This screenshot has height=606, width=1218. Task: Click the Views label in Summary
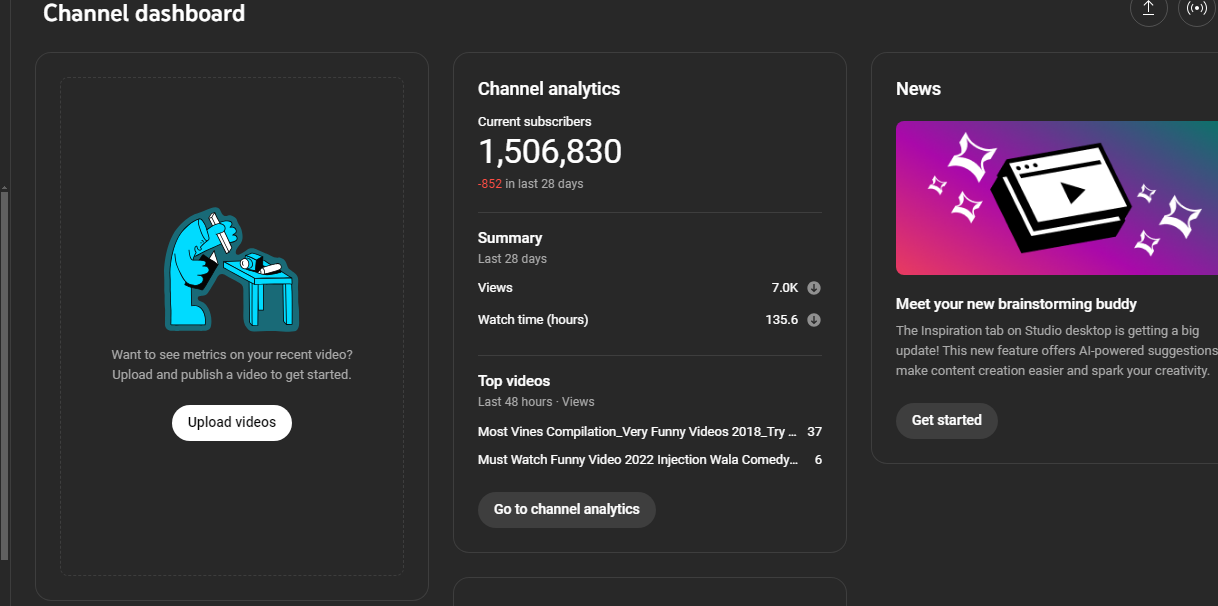[x=495, y=288]
